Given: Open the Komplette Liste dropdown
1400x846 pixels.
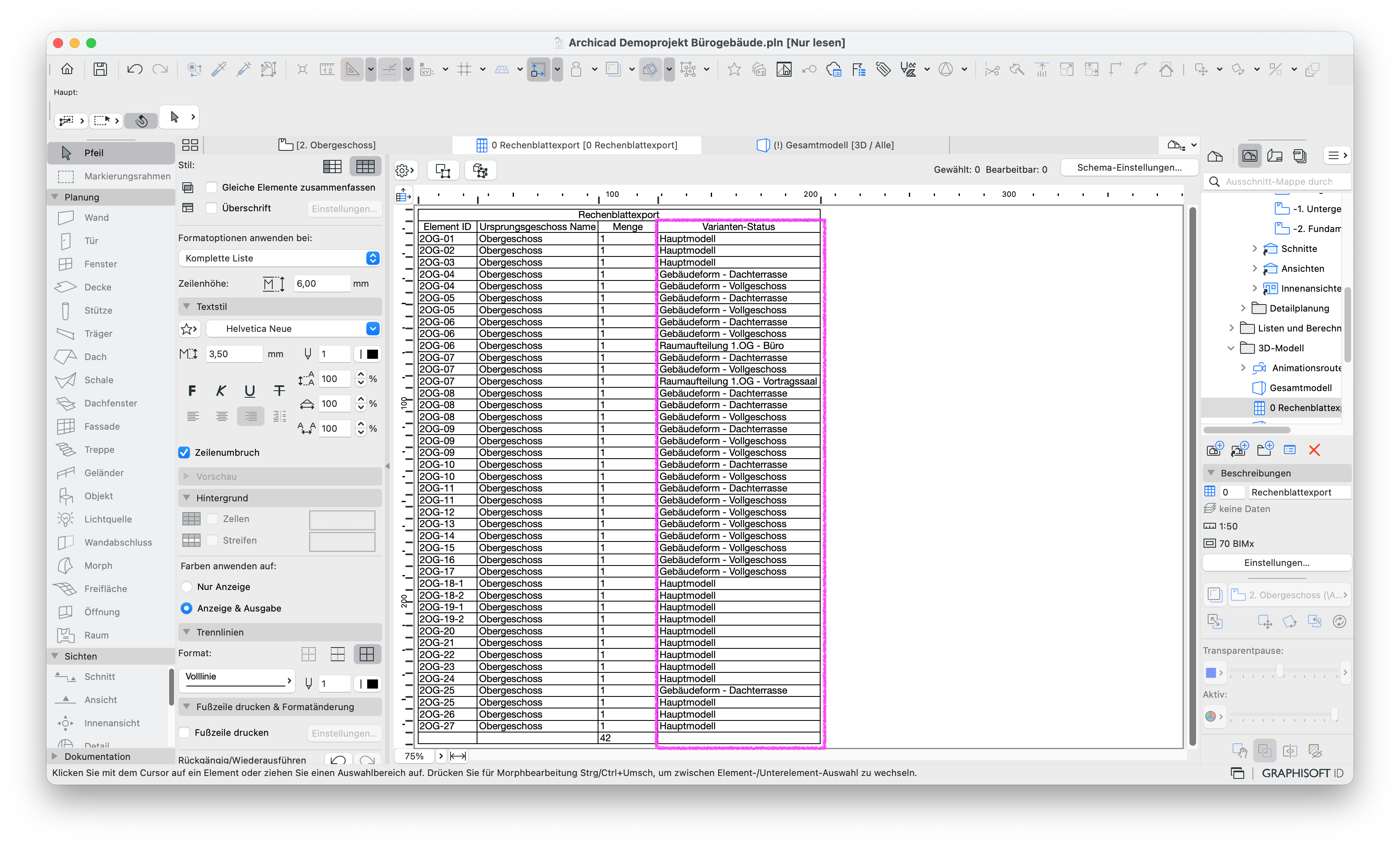Looking at the screenshot, I should (x=280, y=258).
